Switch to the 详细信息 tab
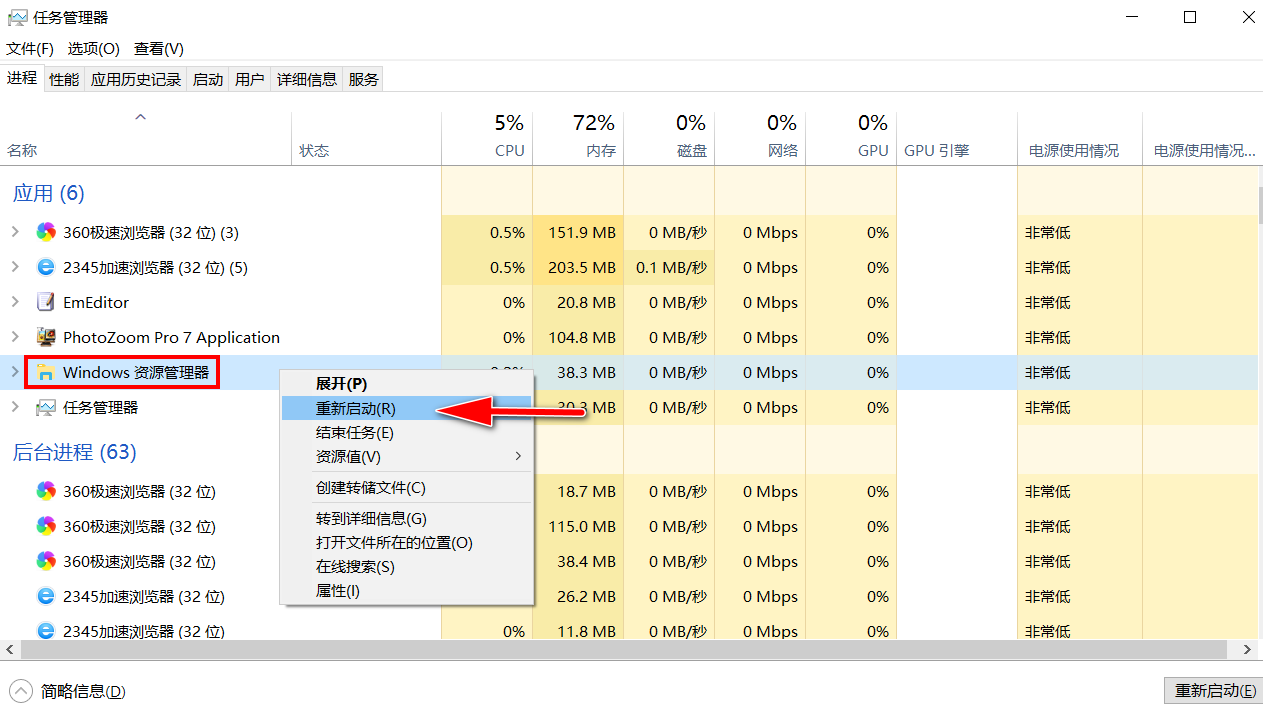1263x716 pixels. tap(307, 79)
